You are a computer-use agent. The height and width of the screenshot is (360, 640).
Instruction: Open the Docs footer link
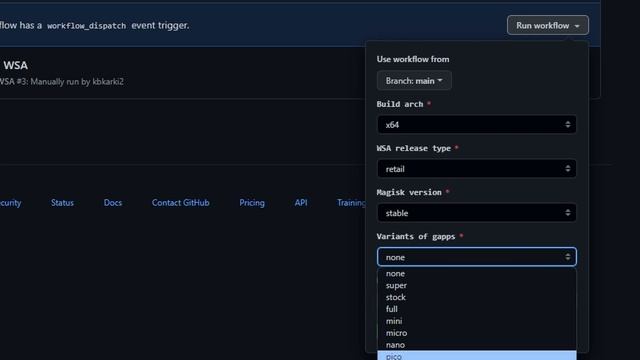(x=113, y=202)
